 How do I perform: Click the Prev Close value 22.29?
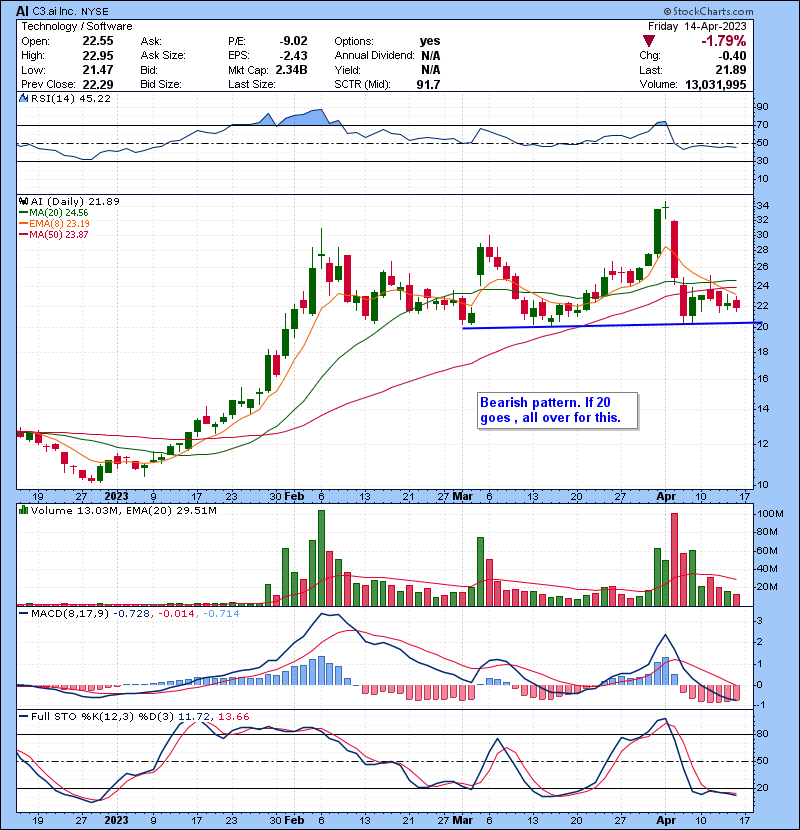(97, 84)
